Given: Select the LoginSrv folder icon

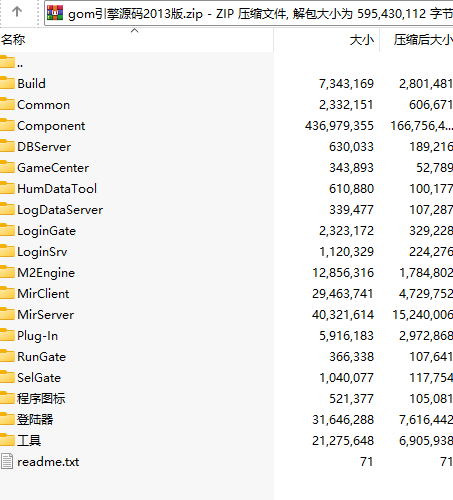Looking at the screenshot, I should point(7,251).
